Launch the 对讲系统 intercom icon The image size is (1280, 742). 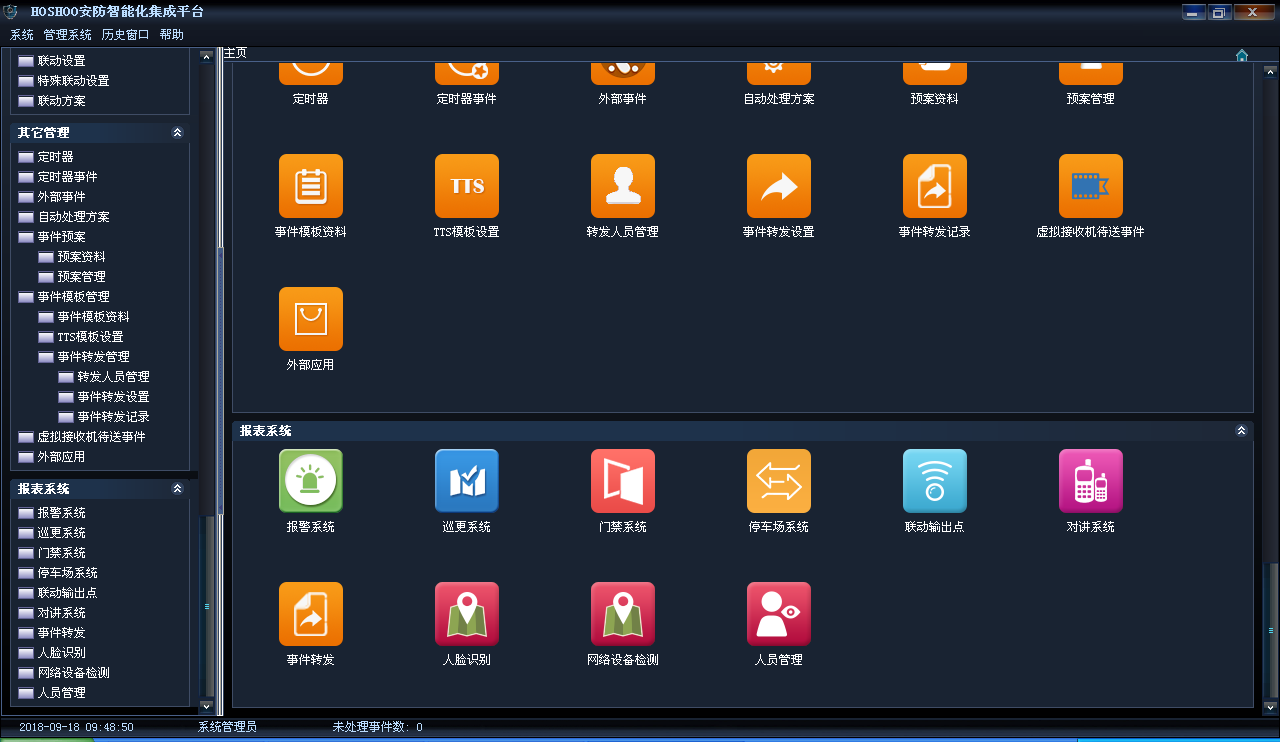pos(1090,481)
